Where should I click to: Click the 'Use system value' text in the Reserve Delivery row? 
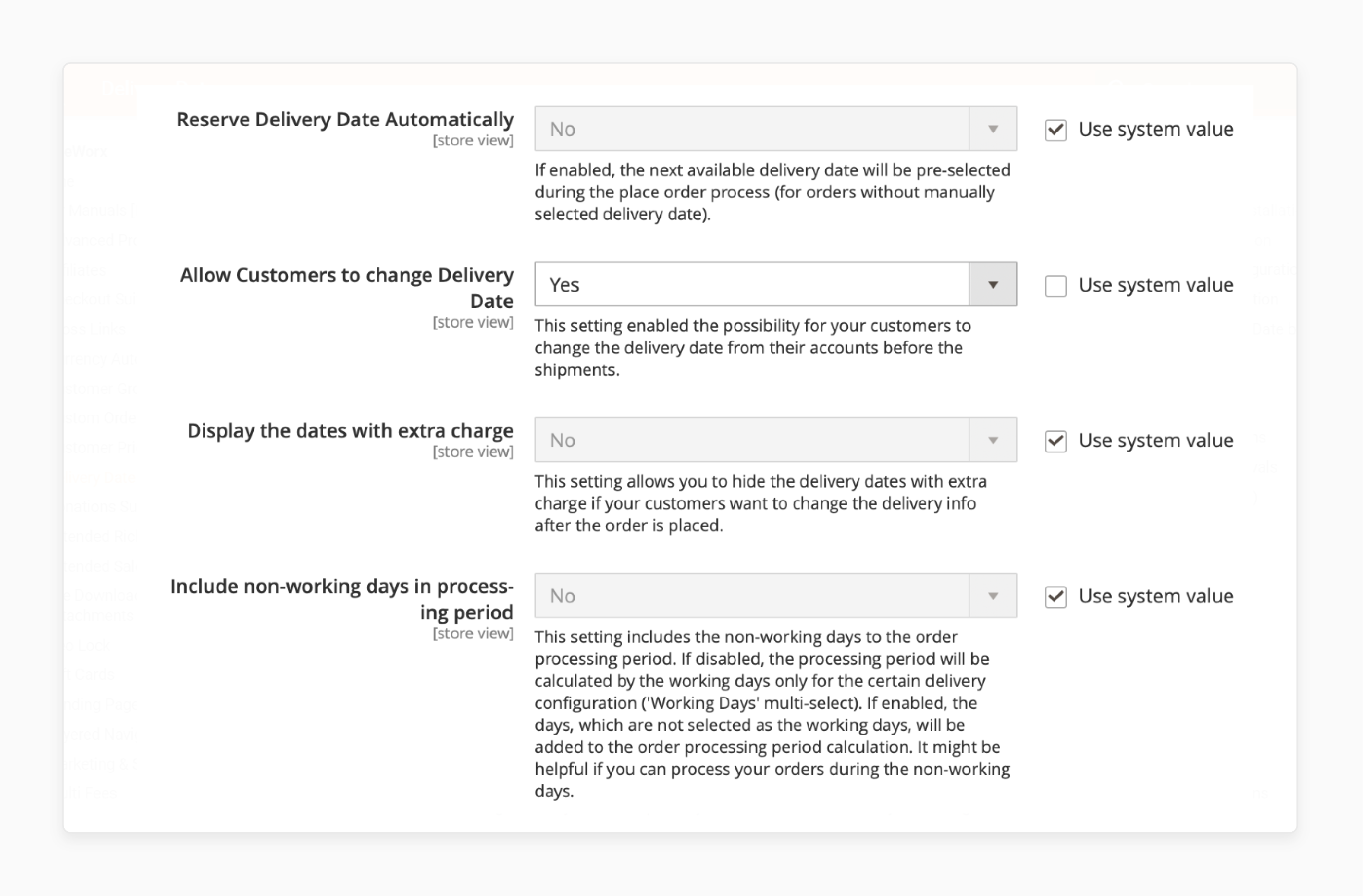click(x=1156, y=129)
